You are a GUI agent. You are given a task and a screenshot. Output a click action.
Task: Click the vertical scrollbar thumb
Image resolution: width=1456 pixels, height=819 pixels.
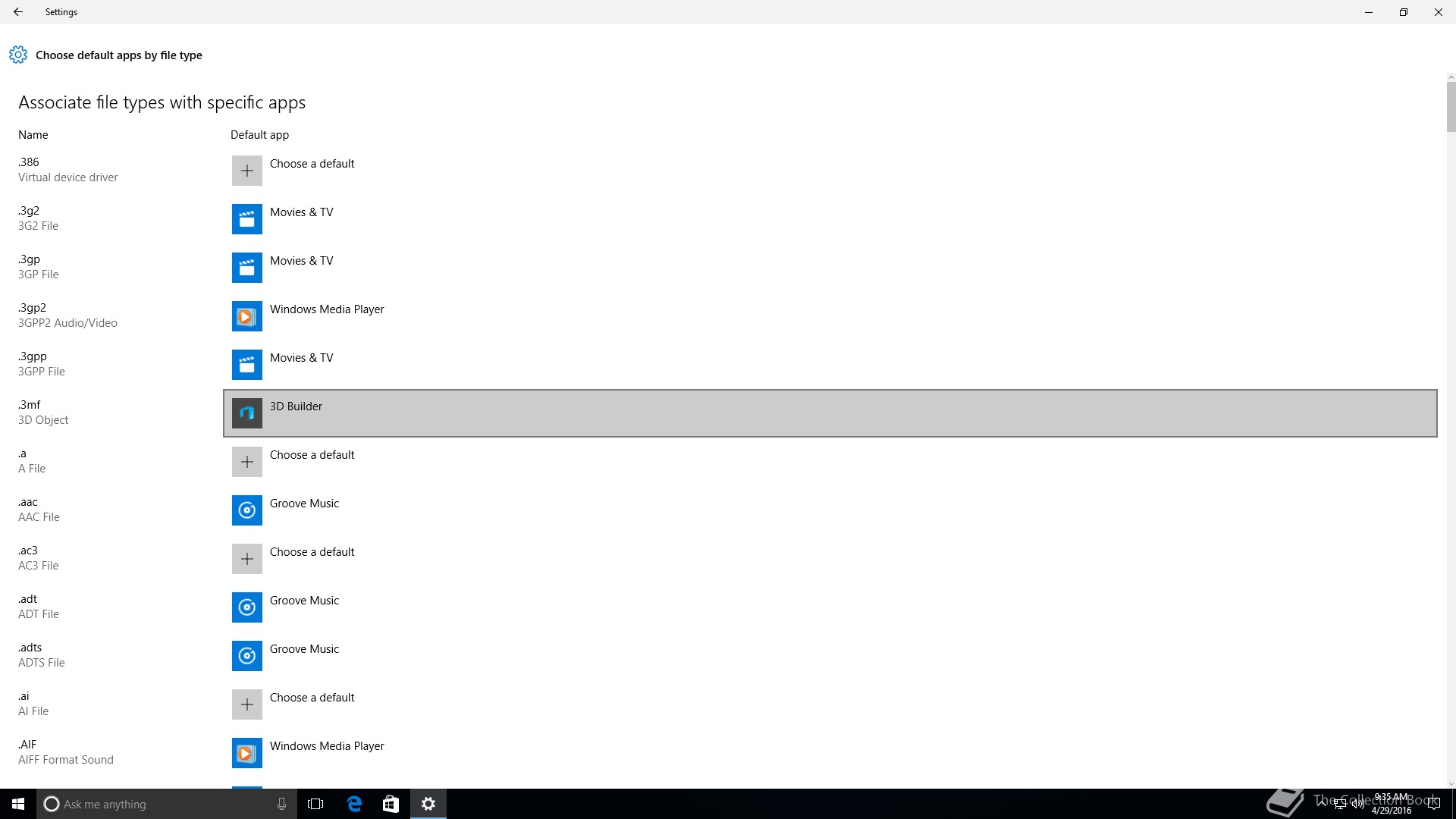[1451, 106]
